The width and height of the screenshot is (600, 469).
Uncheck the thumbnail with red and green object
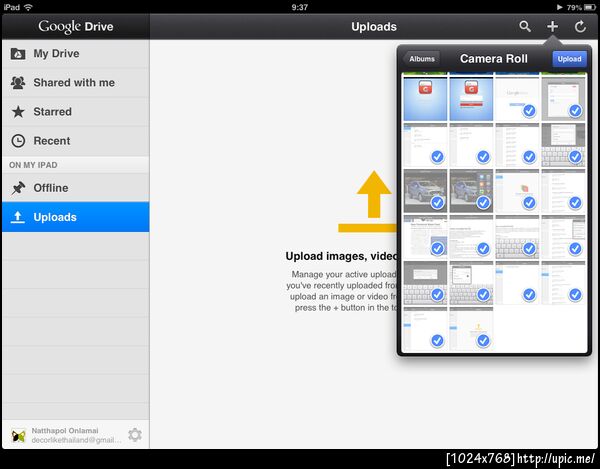(517, 191)
